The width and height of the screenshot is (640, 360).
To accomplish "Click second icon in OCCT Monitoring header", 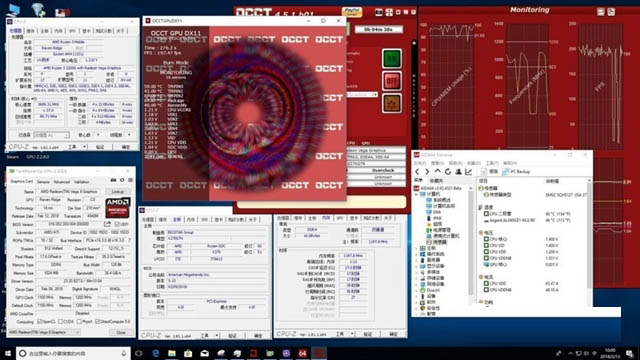I will click(611, 12).
